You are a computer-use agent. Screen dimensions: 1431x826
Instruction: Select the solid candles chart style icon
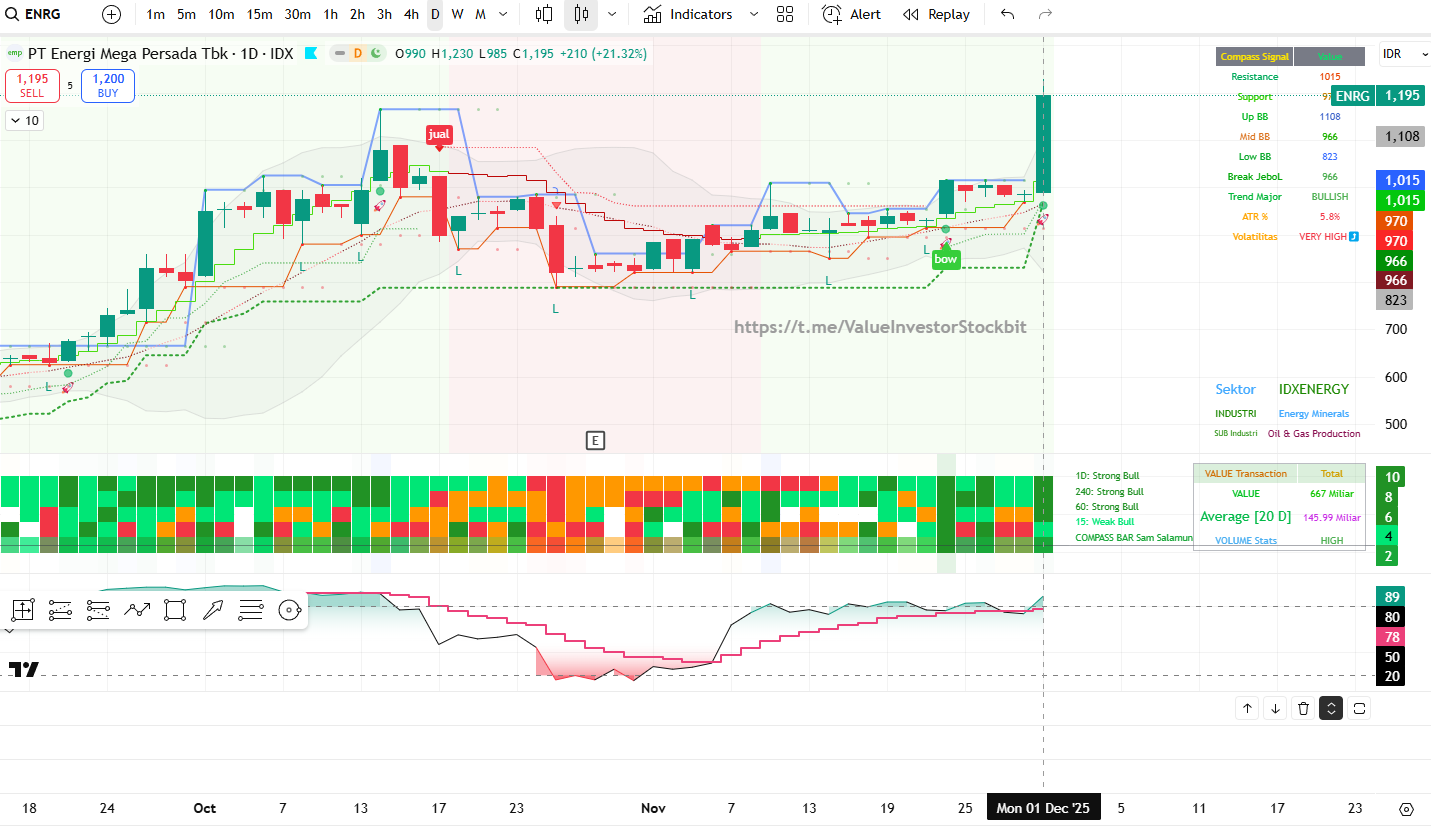581,14
